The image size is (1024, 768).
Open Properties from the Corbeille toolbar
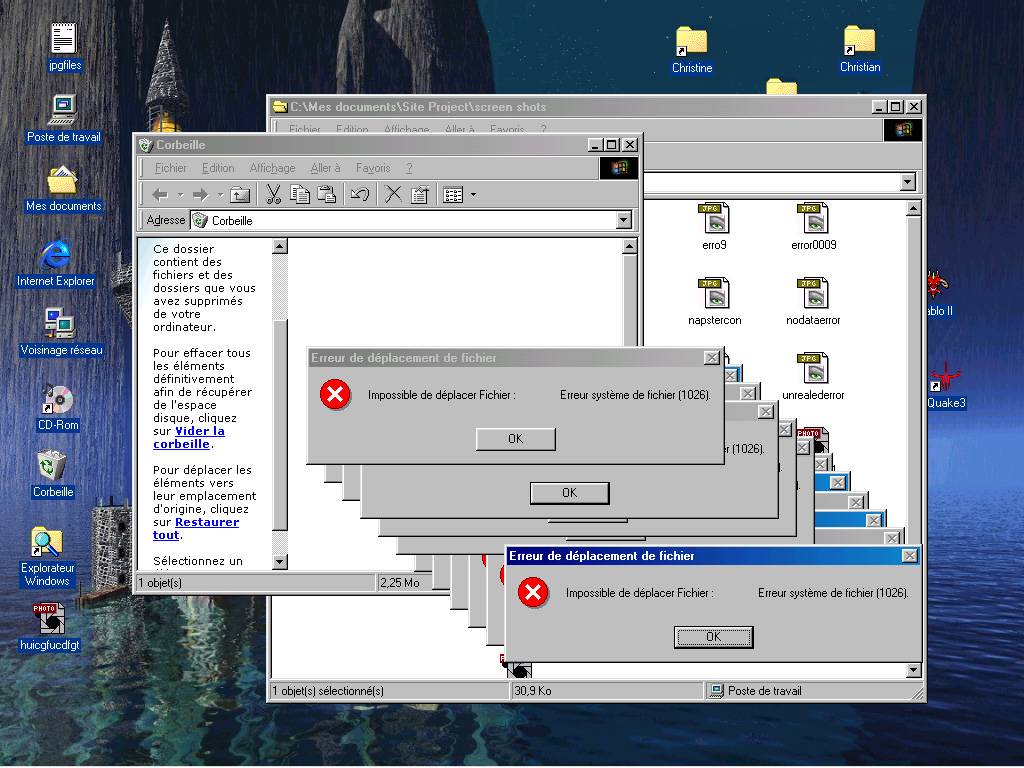419,195
